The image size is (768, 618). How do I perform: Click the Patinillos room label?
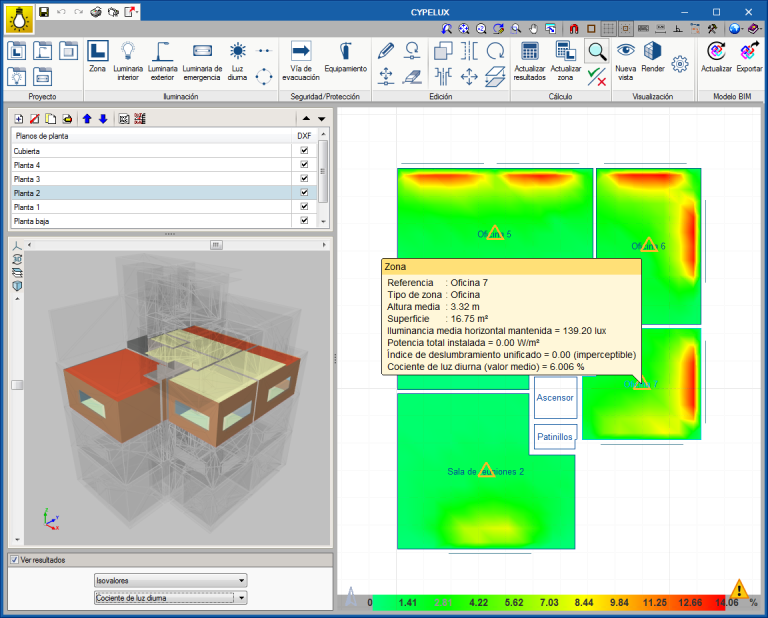click(555, 437)
